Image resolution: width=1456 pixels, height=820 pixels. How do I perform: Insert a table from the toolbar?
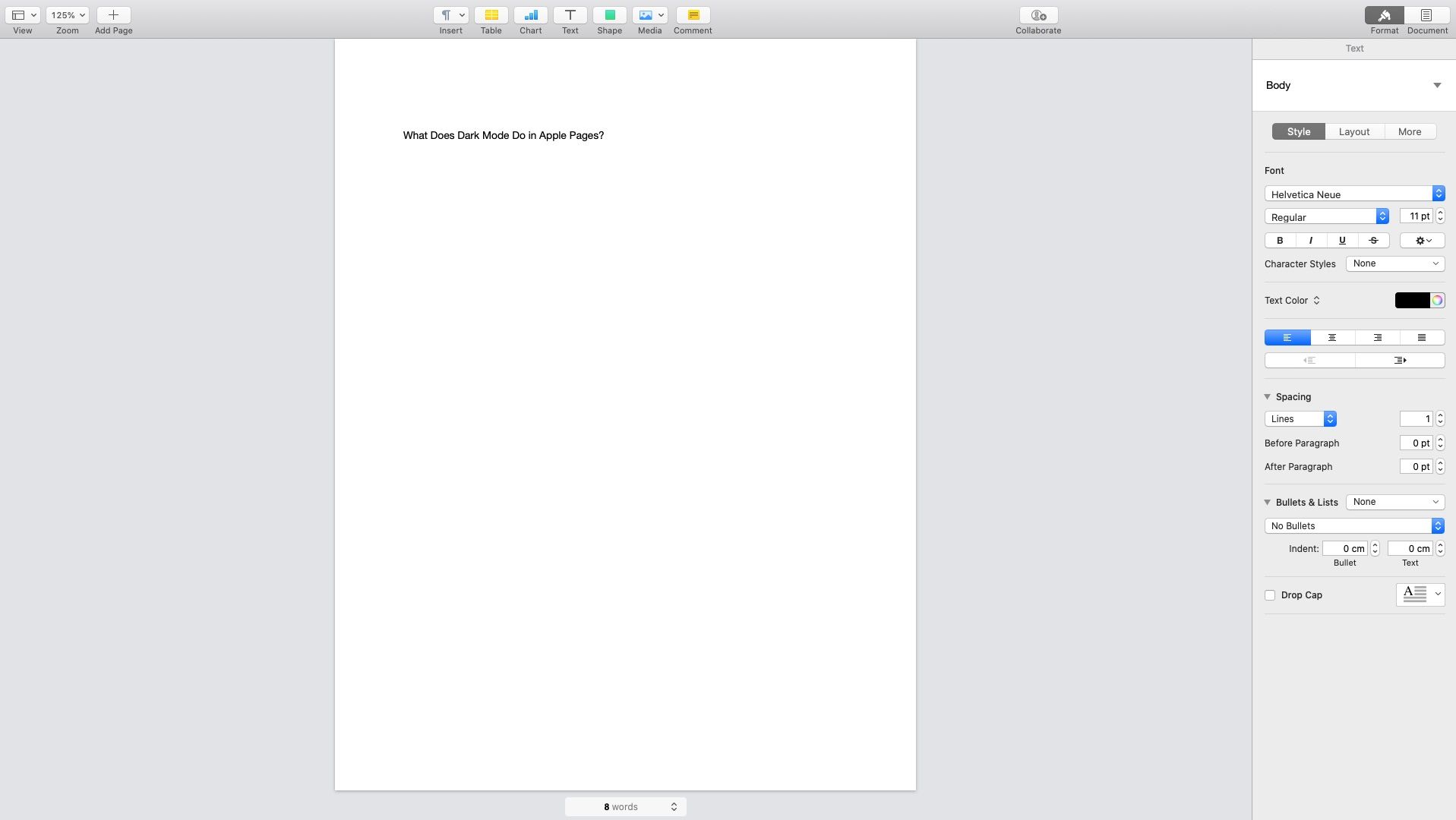pyautogui.click(x=491, y=15)
